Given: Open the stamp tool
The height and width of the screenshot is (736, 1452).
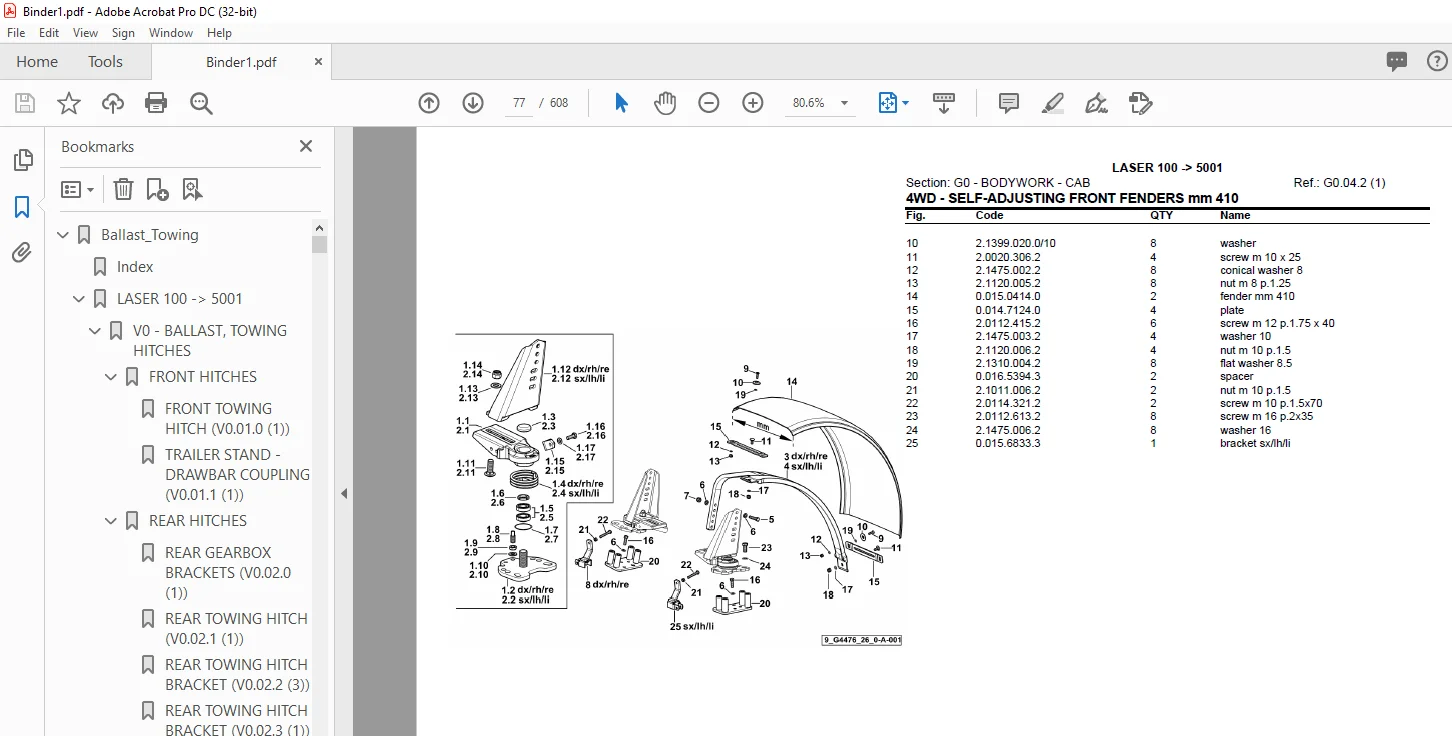Looking at the screenshot, I should click(1140, 103).
